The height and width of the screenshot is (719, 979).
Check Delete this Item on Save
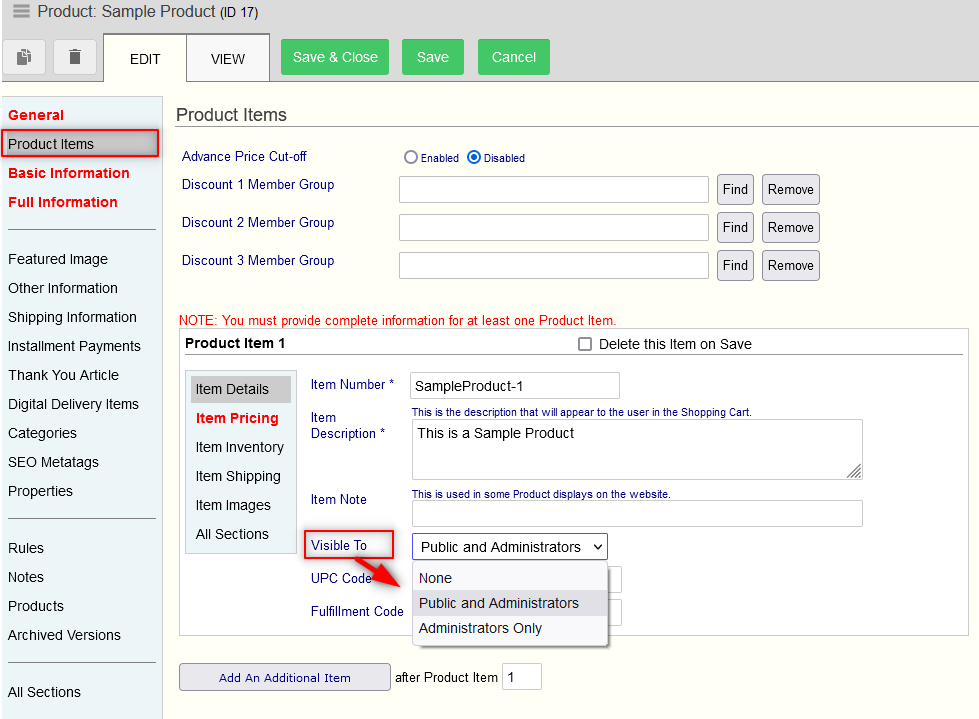pos(585,344)
